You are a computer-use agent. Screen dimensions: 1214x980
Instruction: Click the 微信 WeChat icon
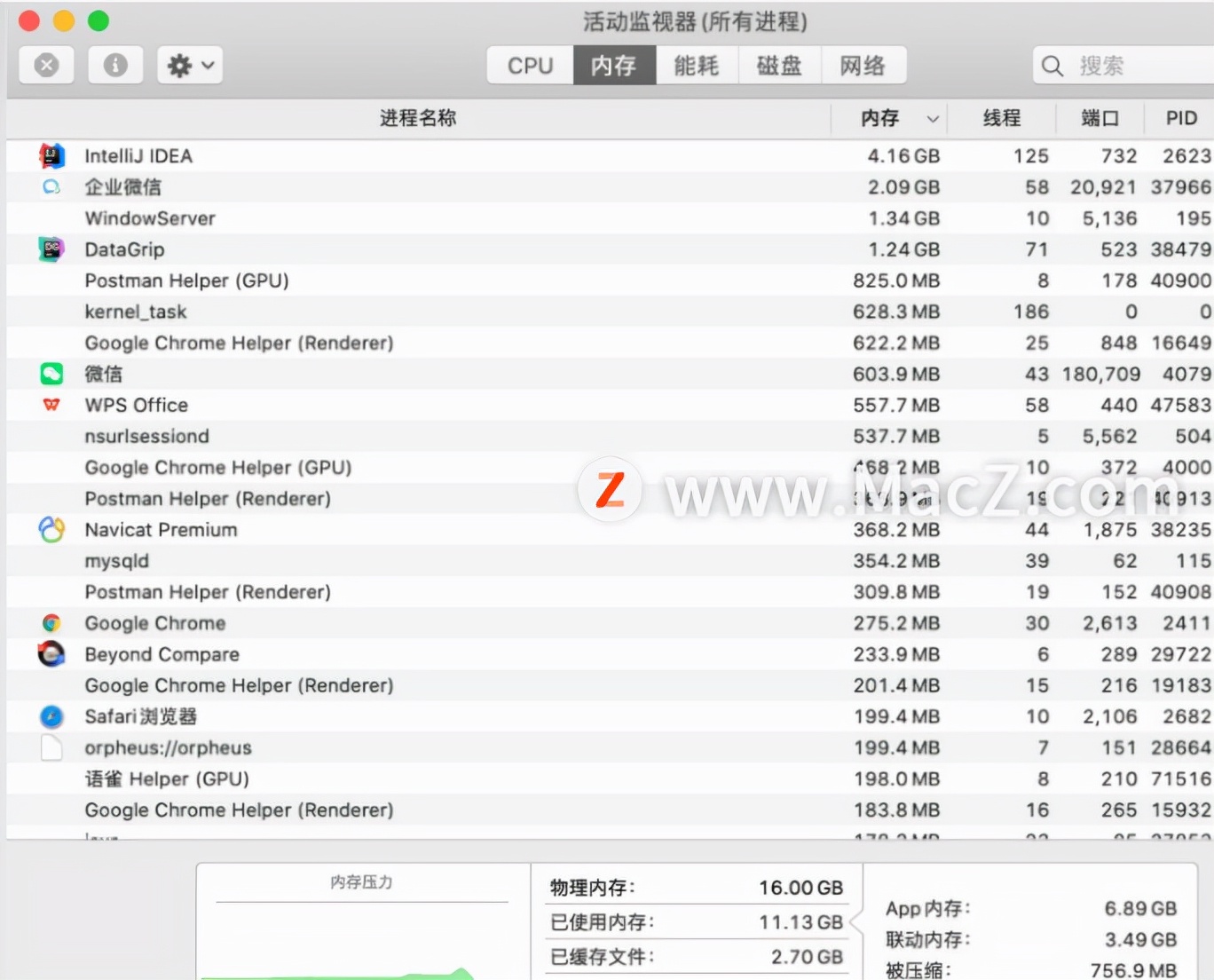[51, 373]
